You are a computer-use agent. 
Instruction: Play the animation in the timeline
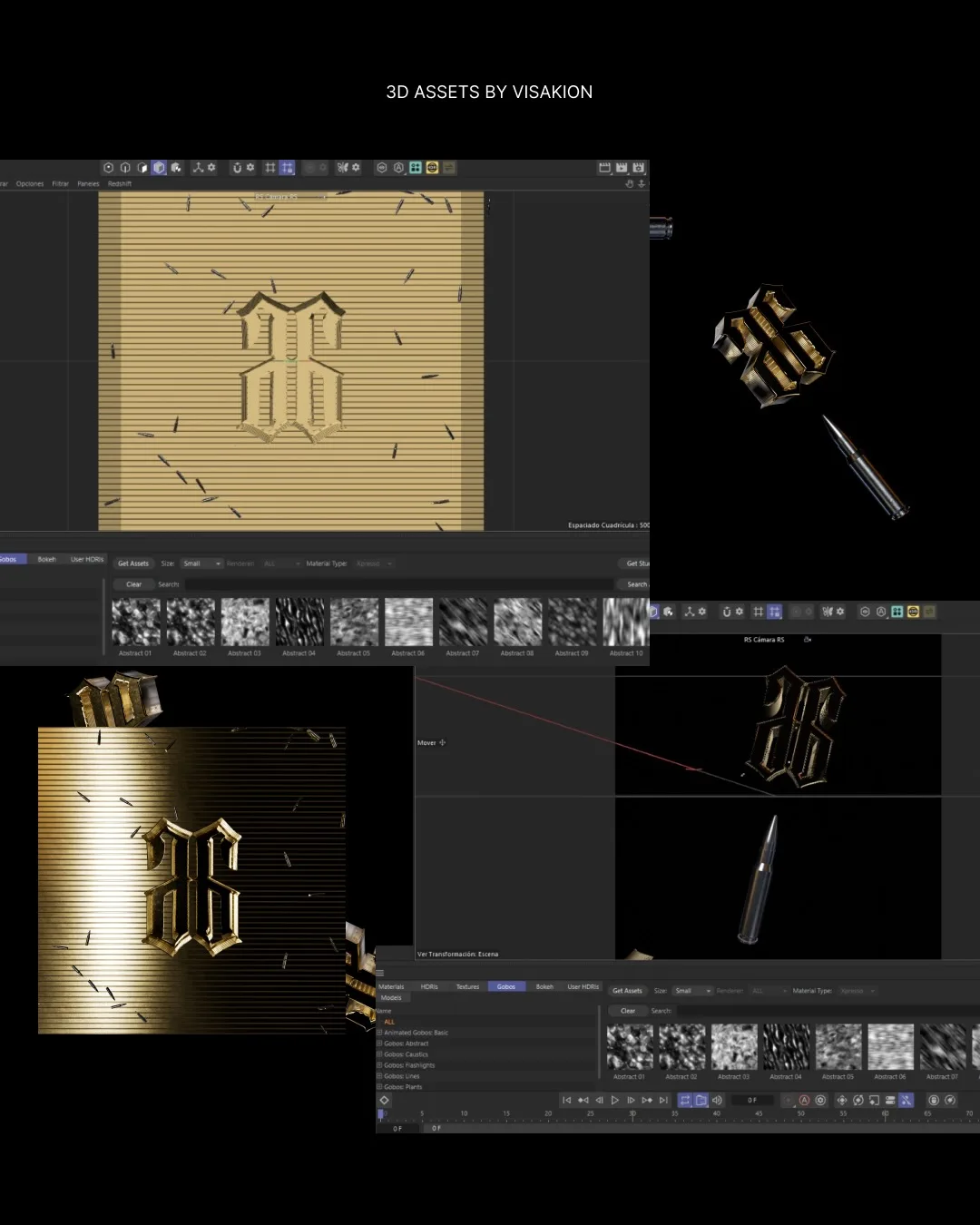coord(615,1100)
